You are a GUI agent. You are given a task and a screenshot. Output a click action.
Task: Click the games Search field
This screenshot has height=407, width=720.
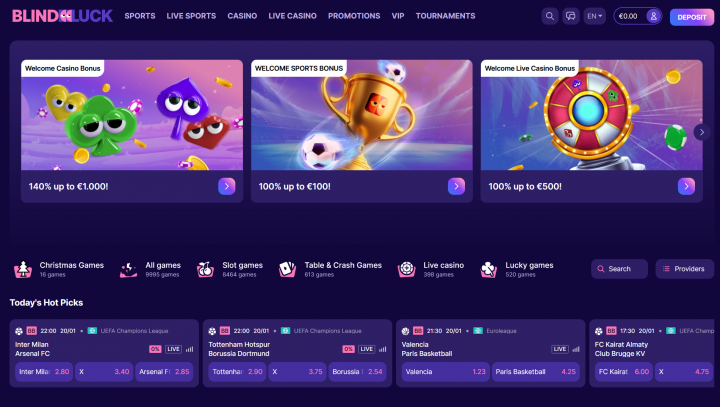point(619,269)
